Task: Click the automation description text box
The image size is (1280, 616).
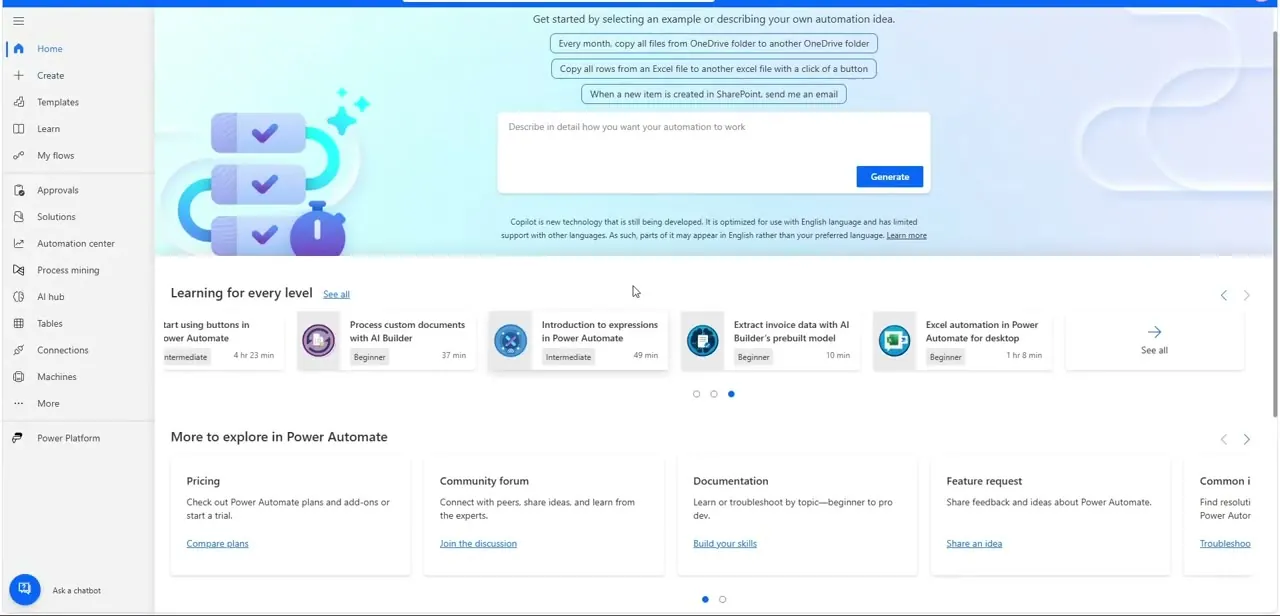Action: tap(714, 152)
